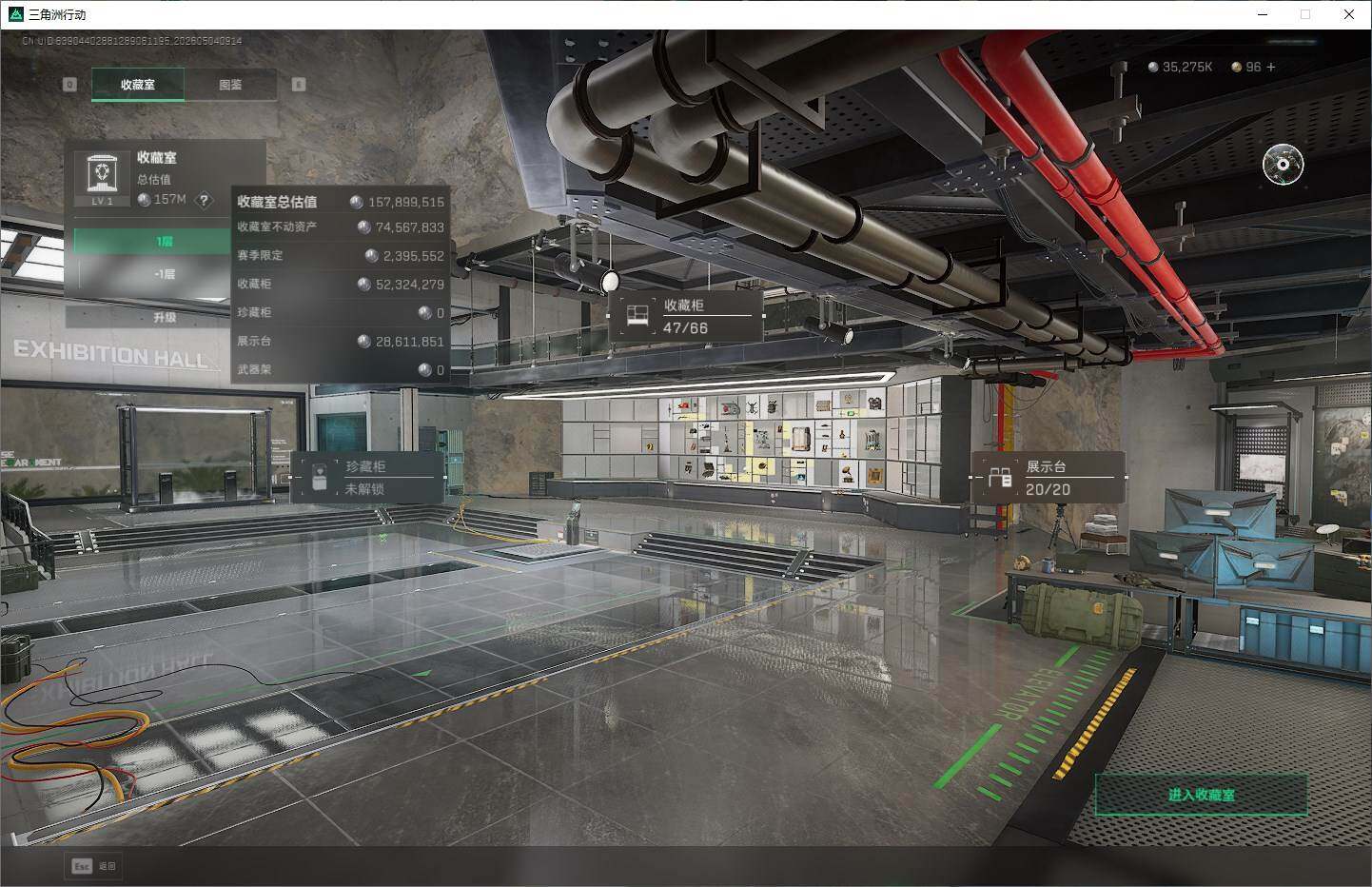
Task: Open the 图鉴 tab
Action: 230,85
